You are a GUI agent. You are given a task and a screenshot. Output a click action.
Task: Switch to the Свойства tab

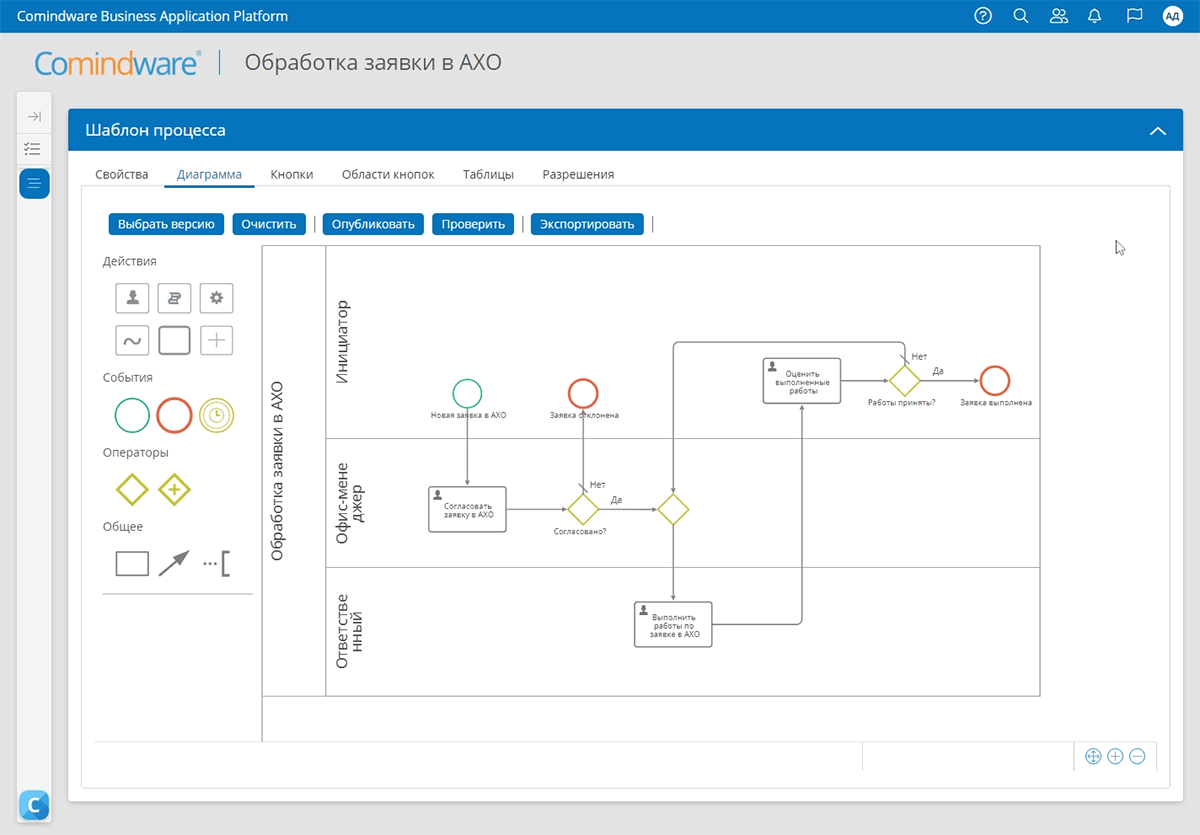(x=122, y=174)
